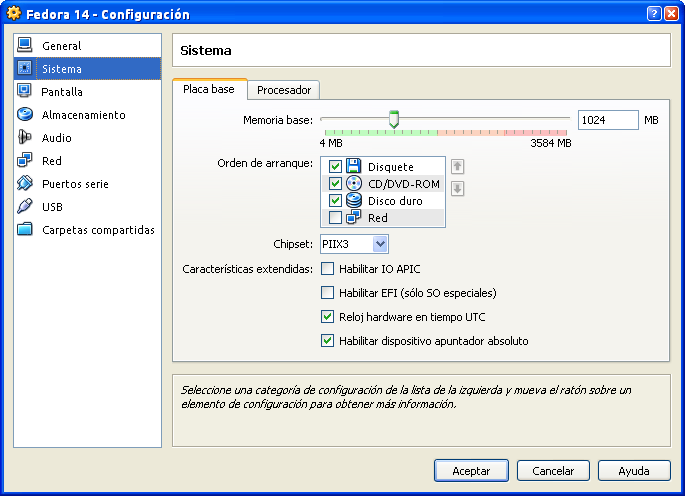Click the CD/DVD-ROM disc icon in boot order
685x496 pixels.
[x=353, y=183]
